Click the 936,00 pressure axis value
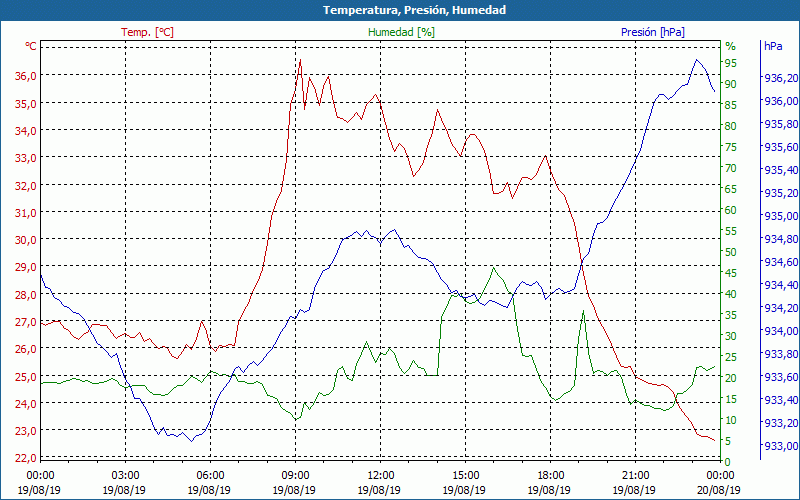800x500 pixels. point(781,101)
